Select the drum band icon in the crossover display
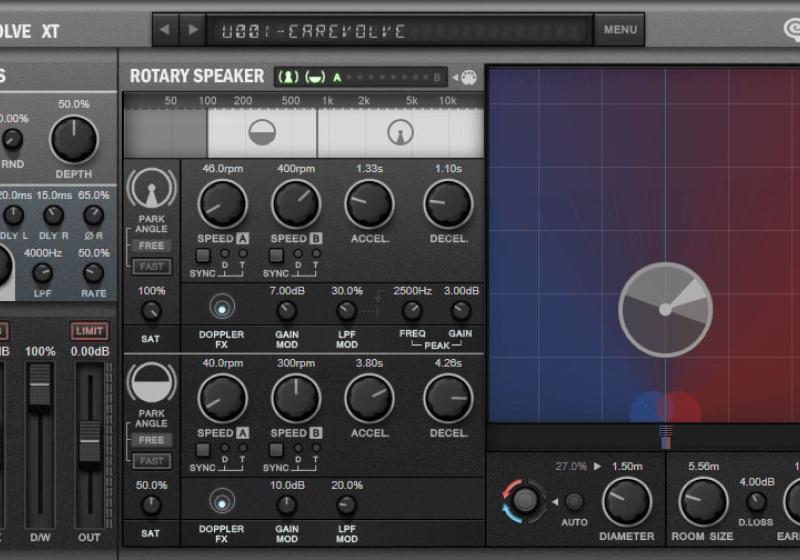The image size is (800, 560). (261, 133)
